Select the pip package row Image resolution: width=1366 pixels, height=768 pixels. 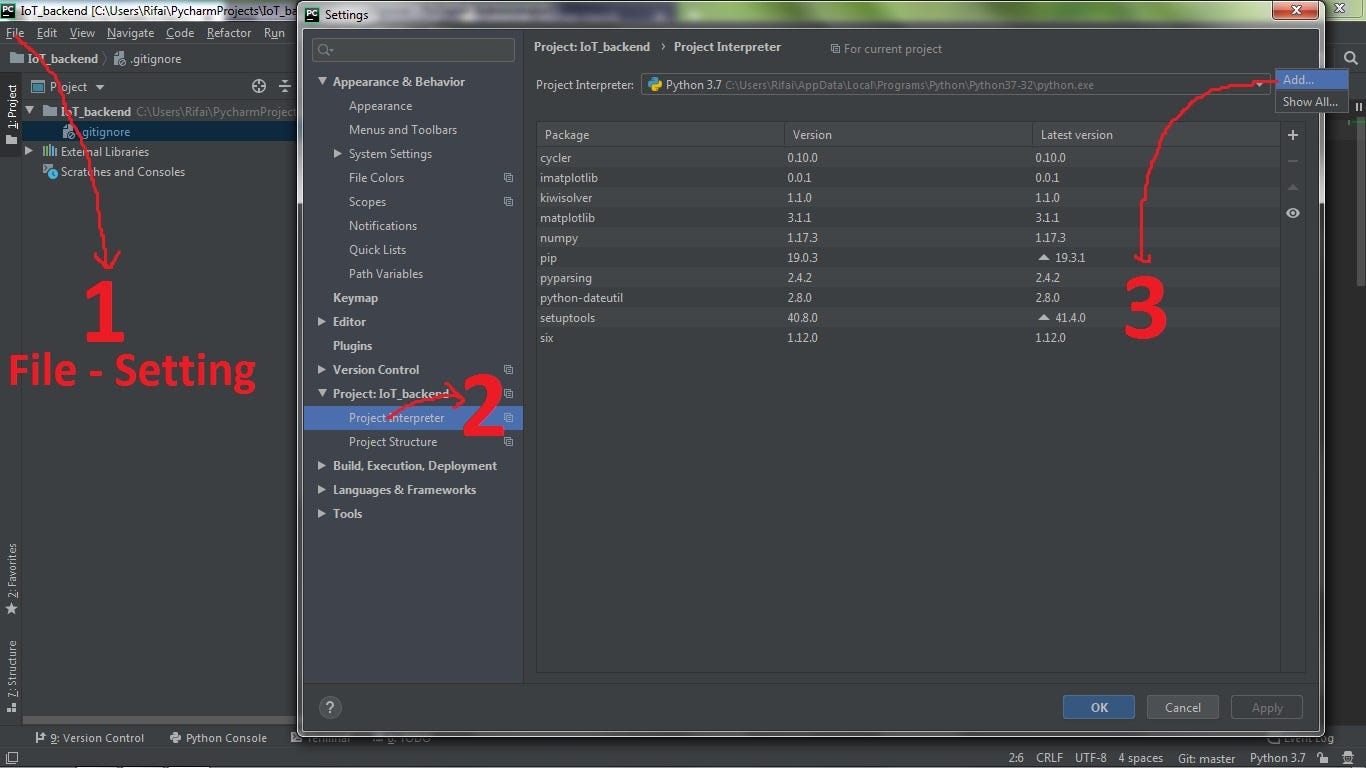[908, 258]
